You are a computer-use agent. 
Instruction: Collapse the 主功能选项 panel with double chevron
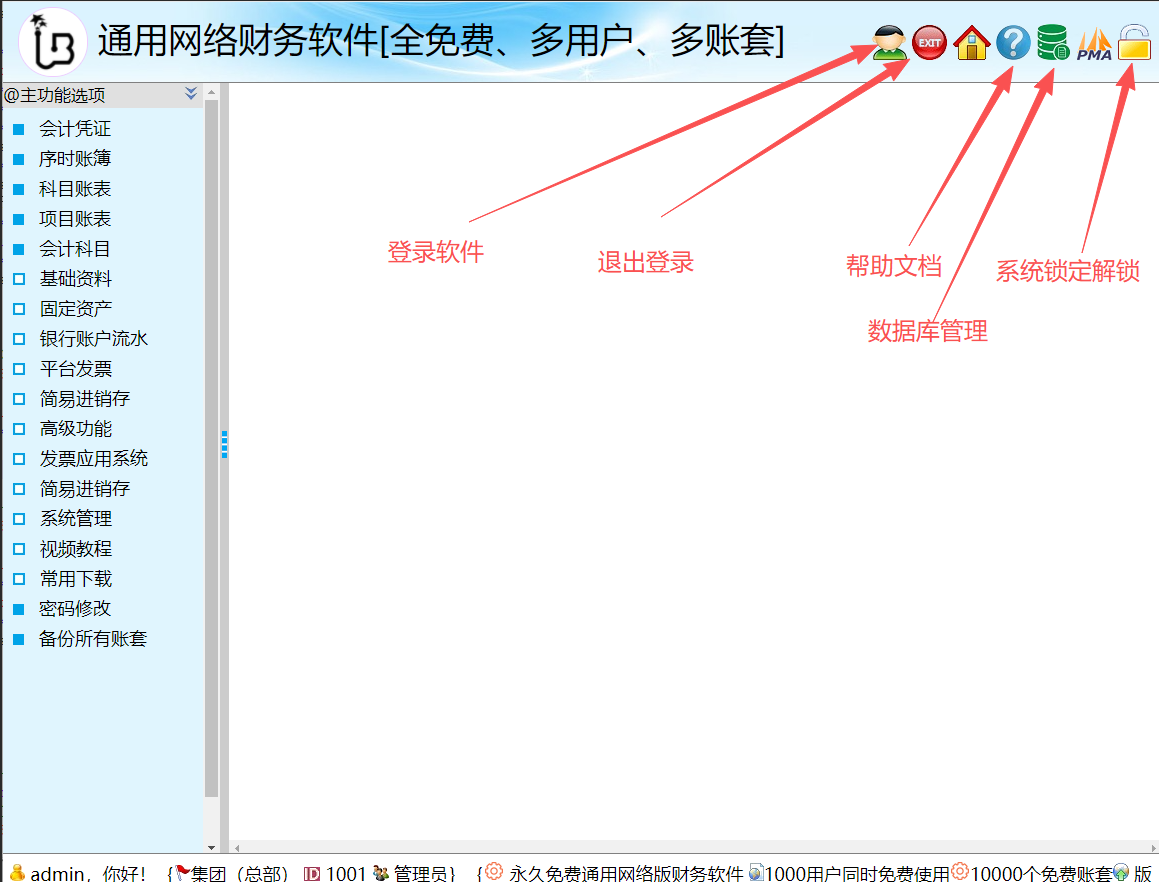192,94
